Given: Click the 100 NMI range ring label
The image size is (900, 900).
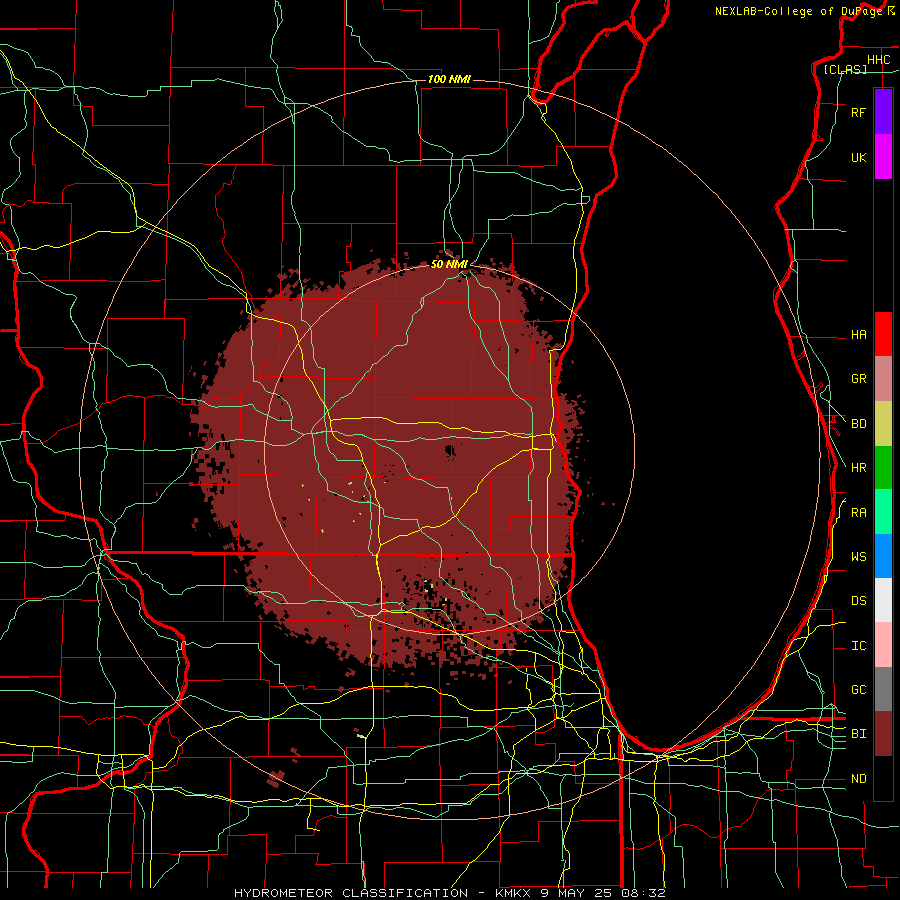Looking at the screenshot, I should (x=449, y=79).
